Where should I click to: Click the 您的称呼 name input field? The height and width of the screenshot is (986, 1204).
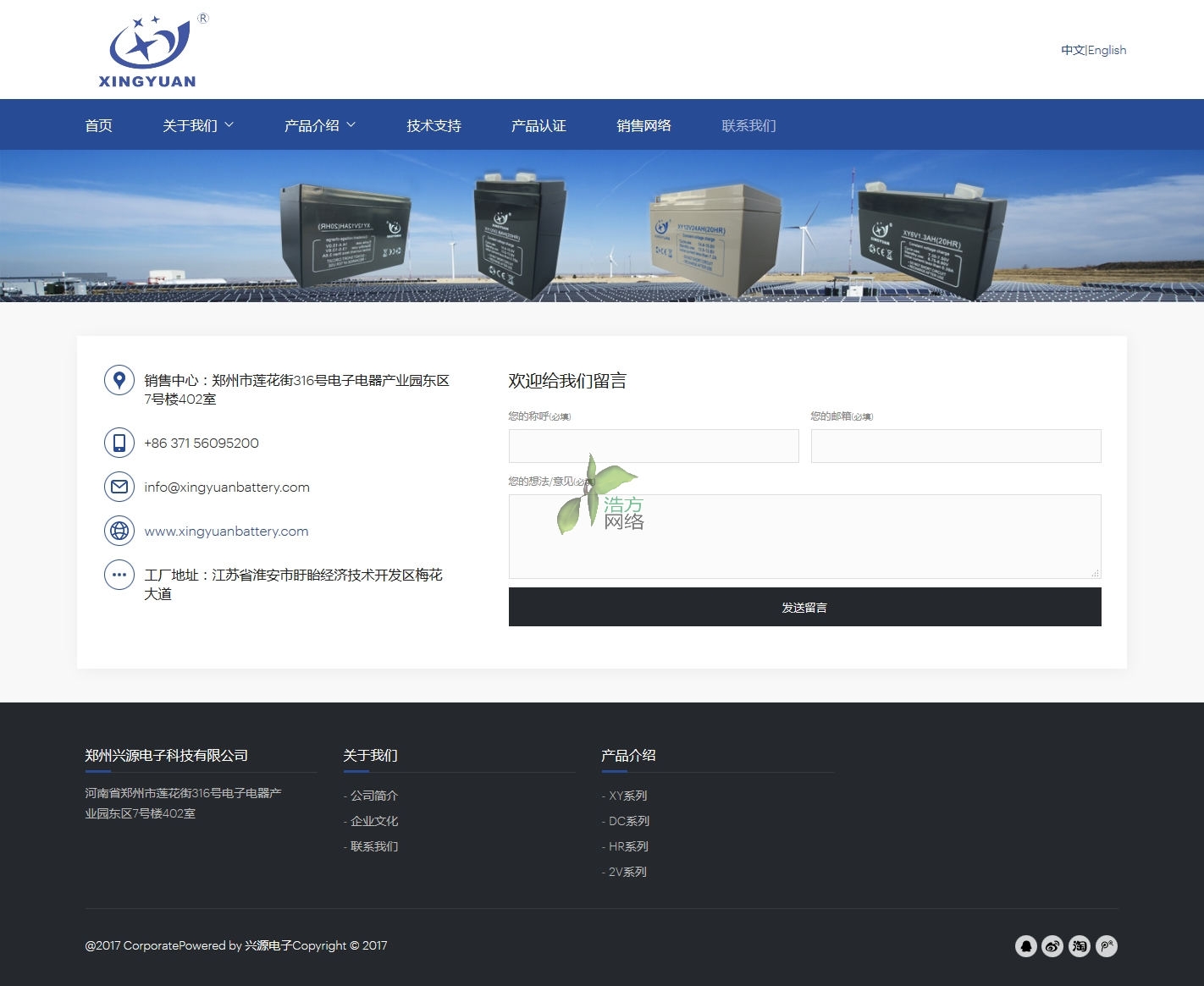click(x=654, y=446)
